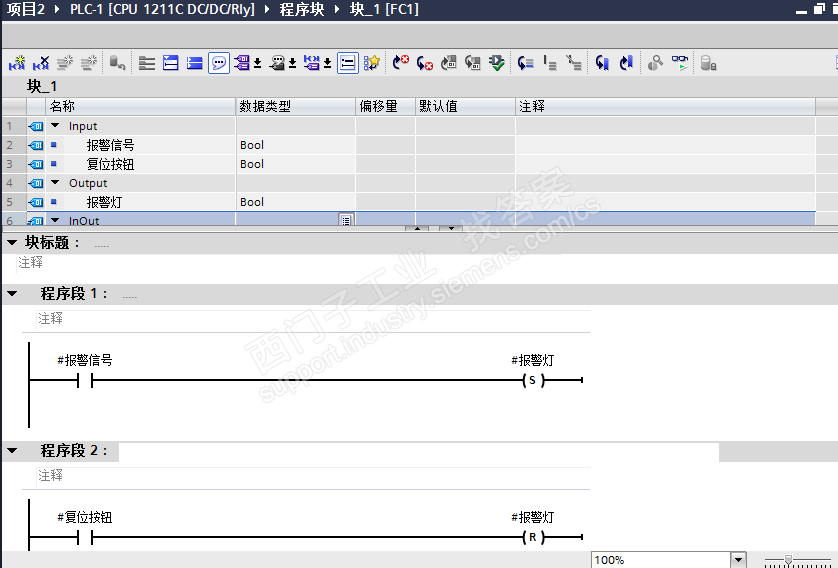This screenshot has height=568, width=838.
Task: Click the crossed-out lines toolbar icon
Action: click(574, 63)
